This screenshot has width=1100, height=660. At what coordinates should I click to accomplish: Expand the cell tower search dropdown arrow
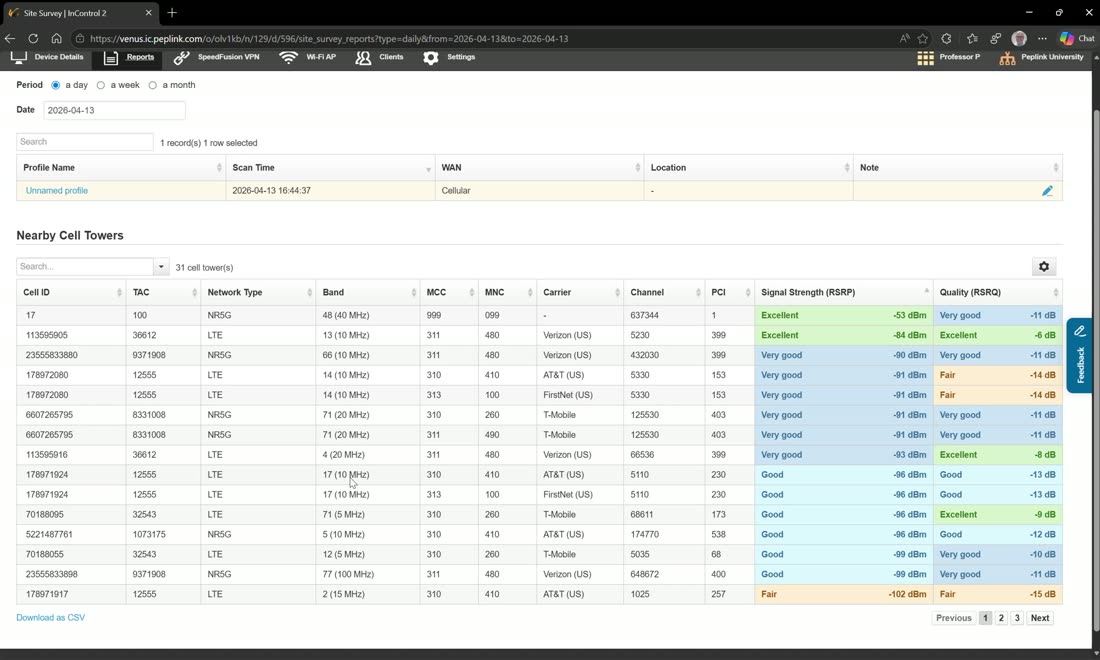(161, 267)
